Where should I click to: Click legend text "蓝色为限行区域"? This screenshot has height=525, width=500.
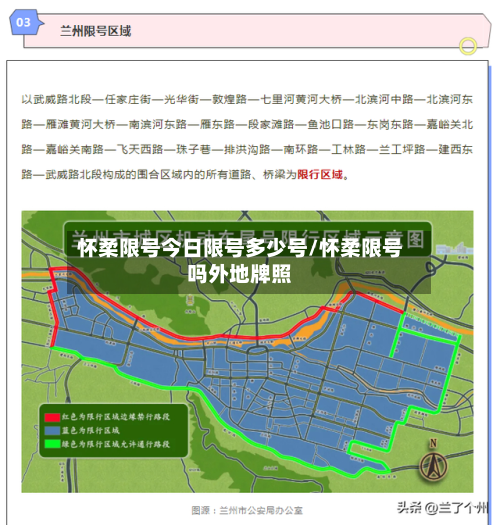(x=90, y=430)
